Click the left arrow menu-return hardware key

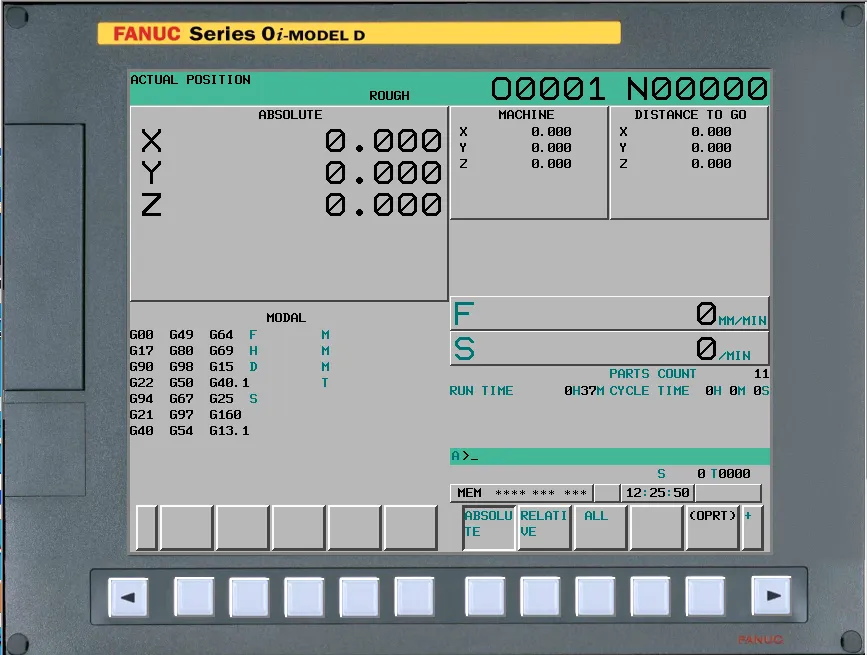[x=128, y=597]
